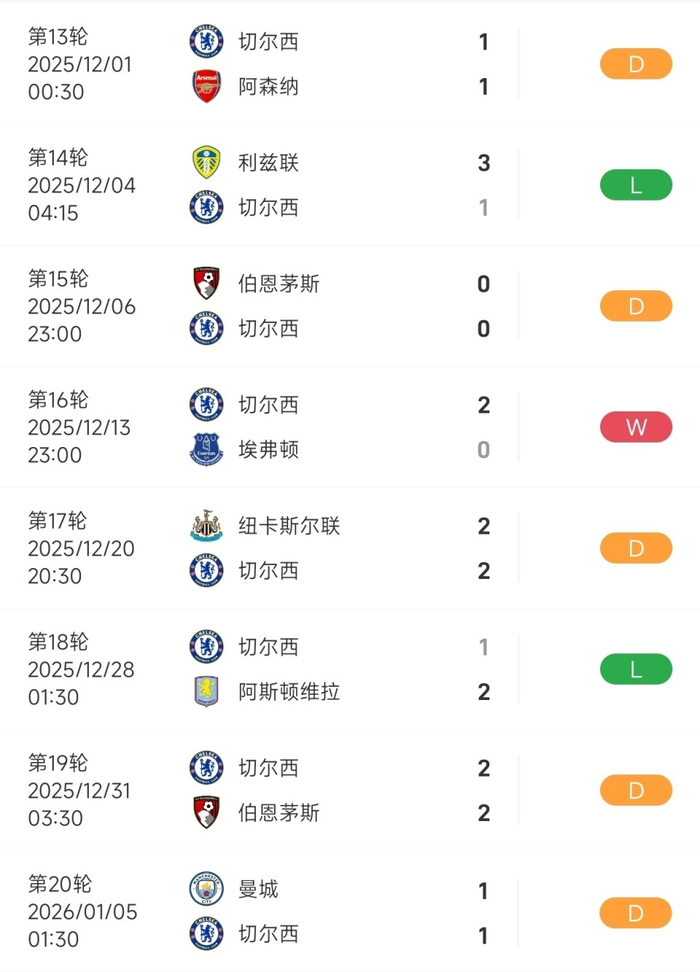Open team name 曼城
This screenshot has height=972, width=700.
(259, 889)
